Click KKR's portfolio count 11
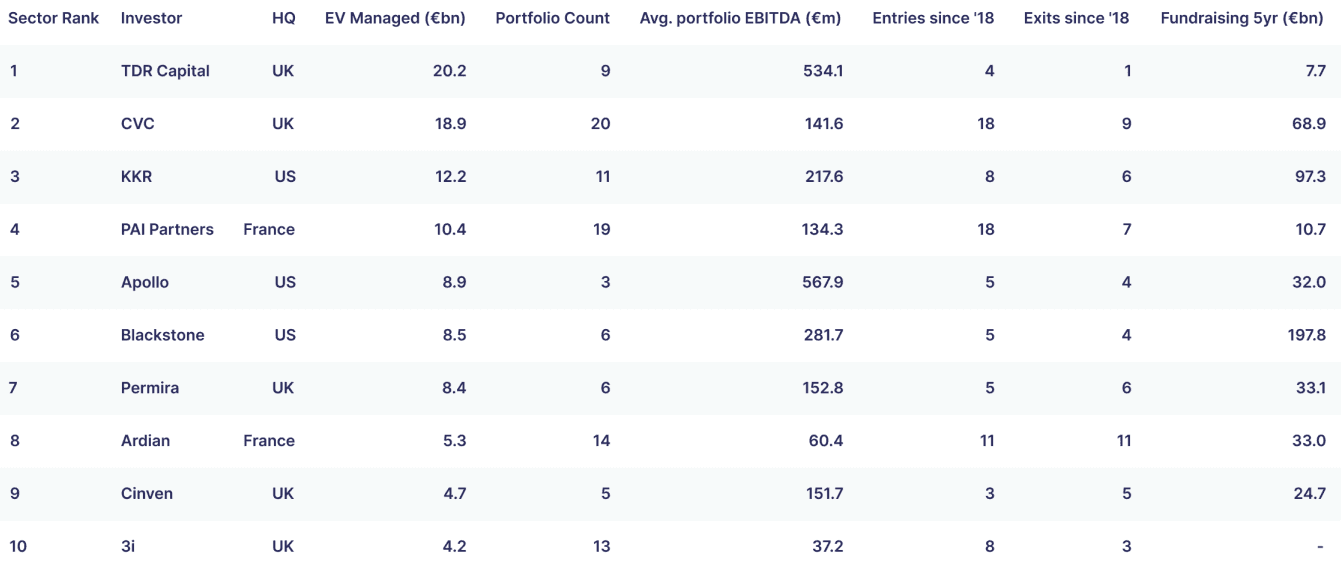The height and width of the screenshot is (568, 1344). [x=602, y=177]
